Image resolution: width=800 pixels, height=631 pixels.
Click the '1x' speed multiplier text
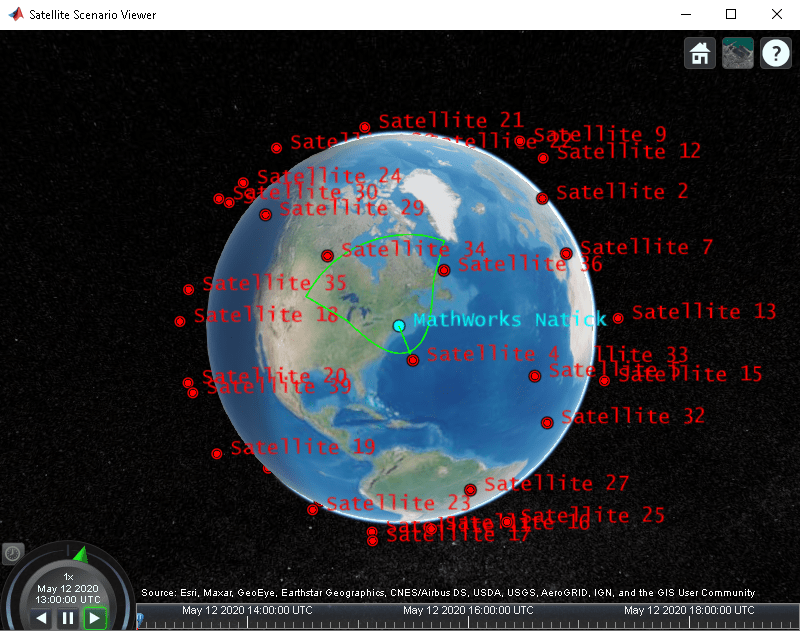tap(68, 577)
